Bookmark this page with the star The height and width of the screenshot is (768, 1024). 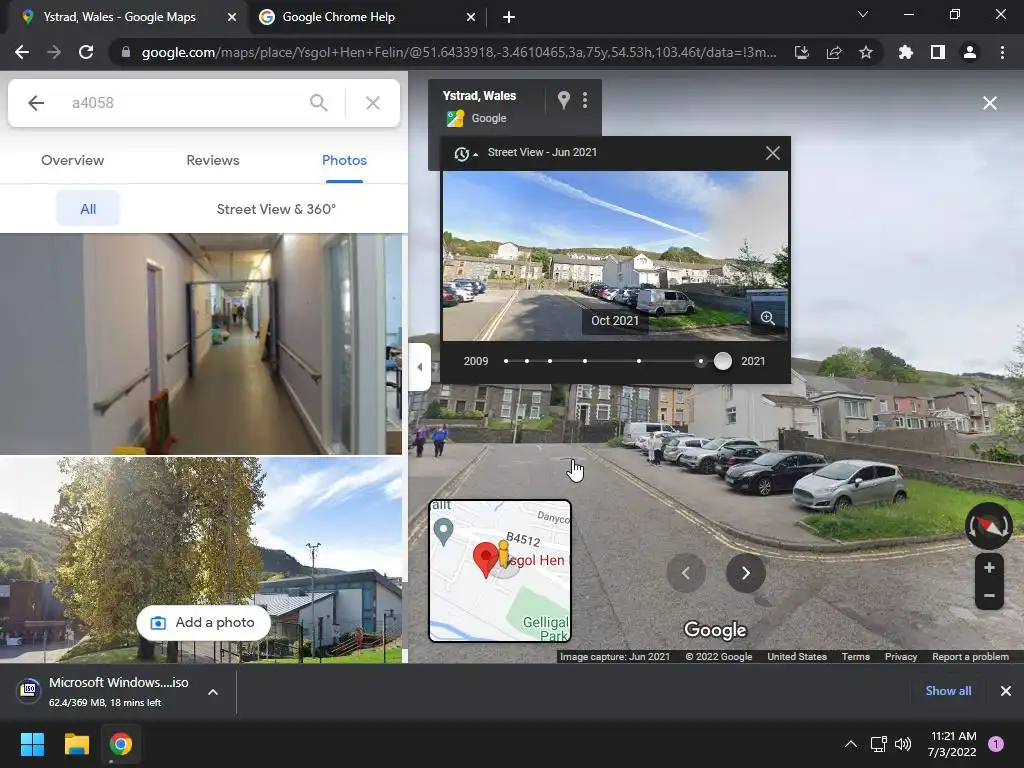click(x=866, y=52)
